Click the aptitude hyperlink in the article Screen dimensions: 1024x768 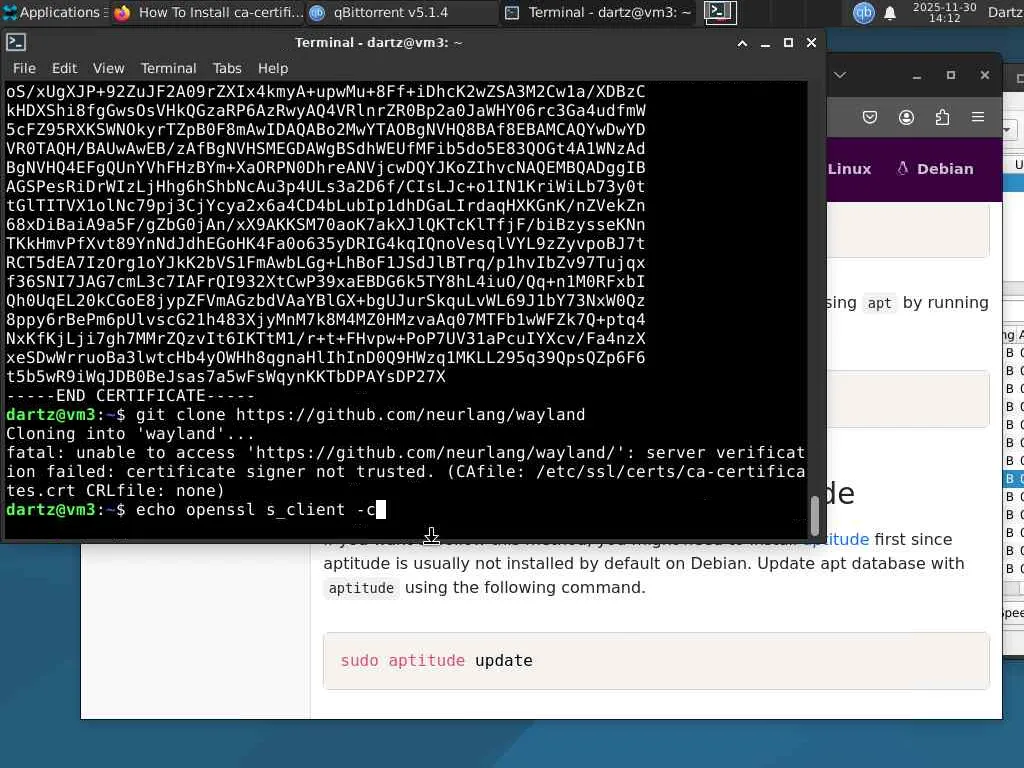pos(835,539)
